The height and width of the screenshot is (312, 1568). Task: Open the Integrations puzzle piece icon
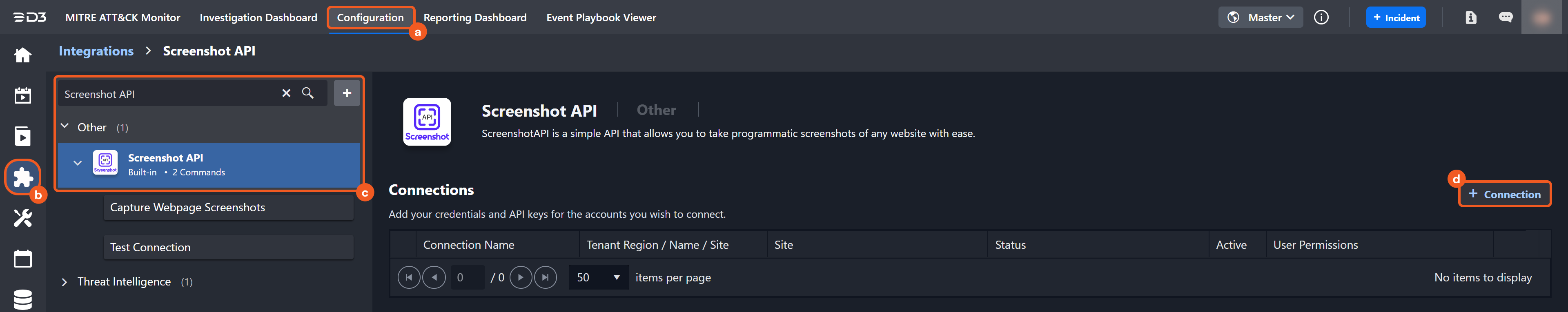coord(22,177)
